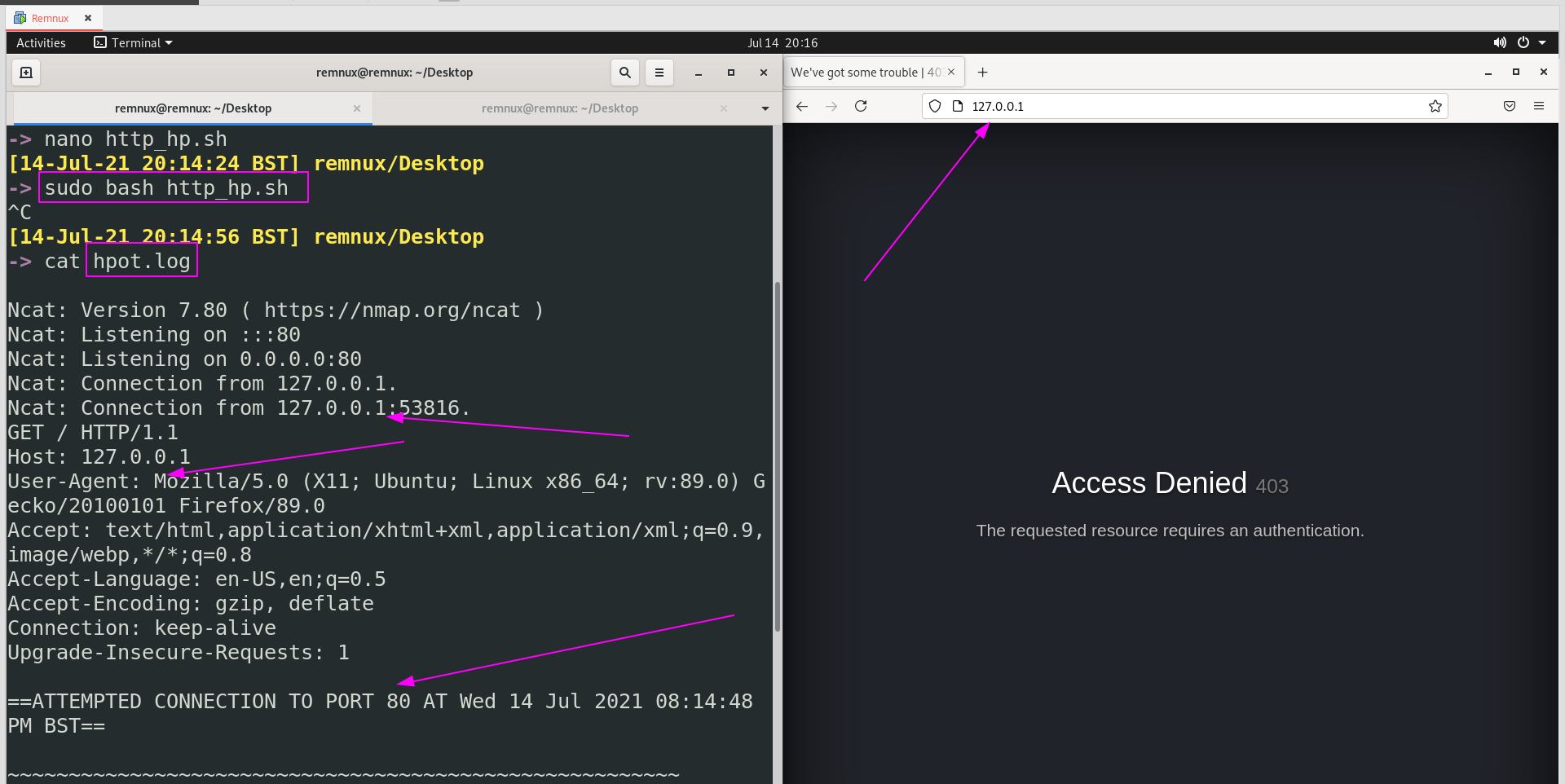This screenshot has height=784, width=1565.
Task: Select the "We've got some trouble" browser tab
Action: pyautogui.click(x=875, y=73)
